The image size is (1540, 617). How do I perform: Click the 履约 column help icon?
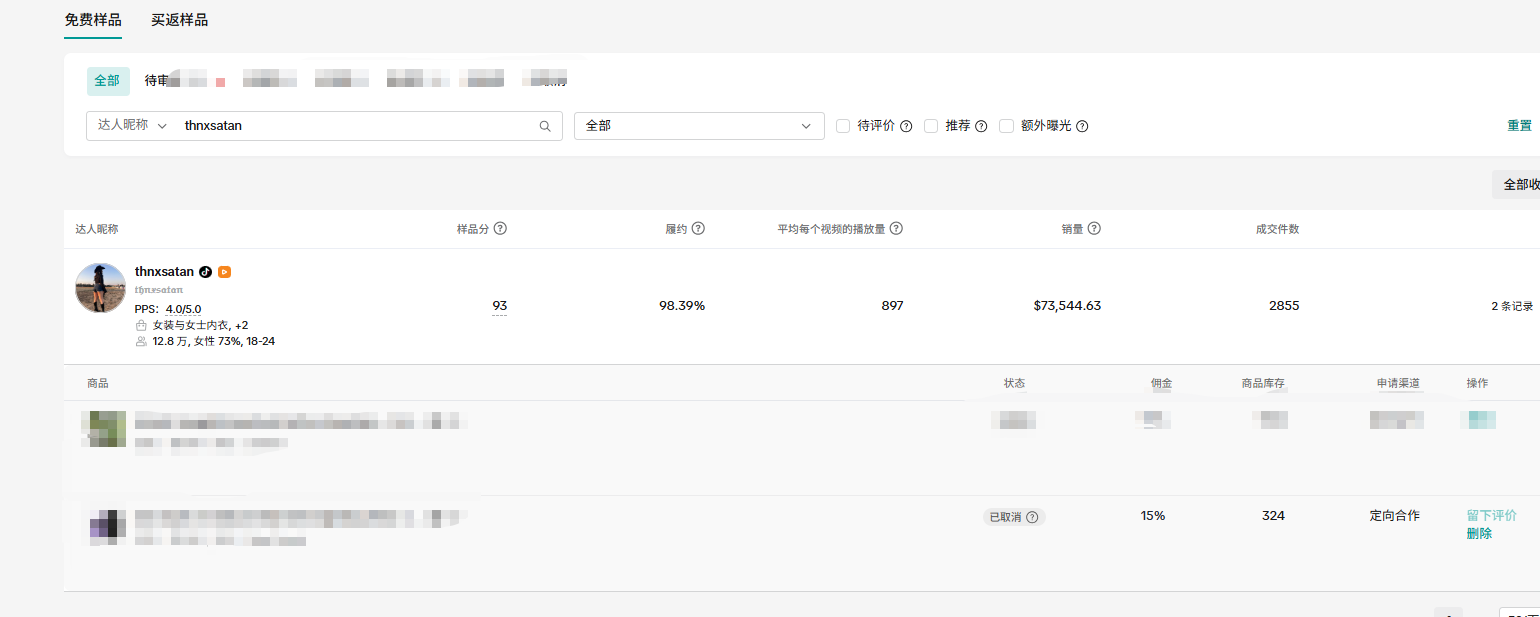699,228
